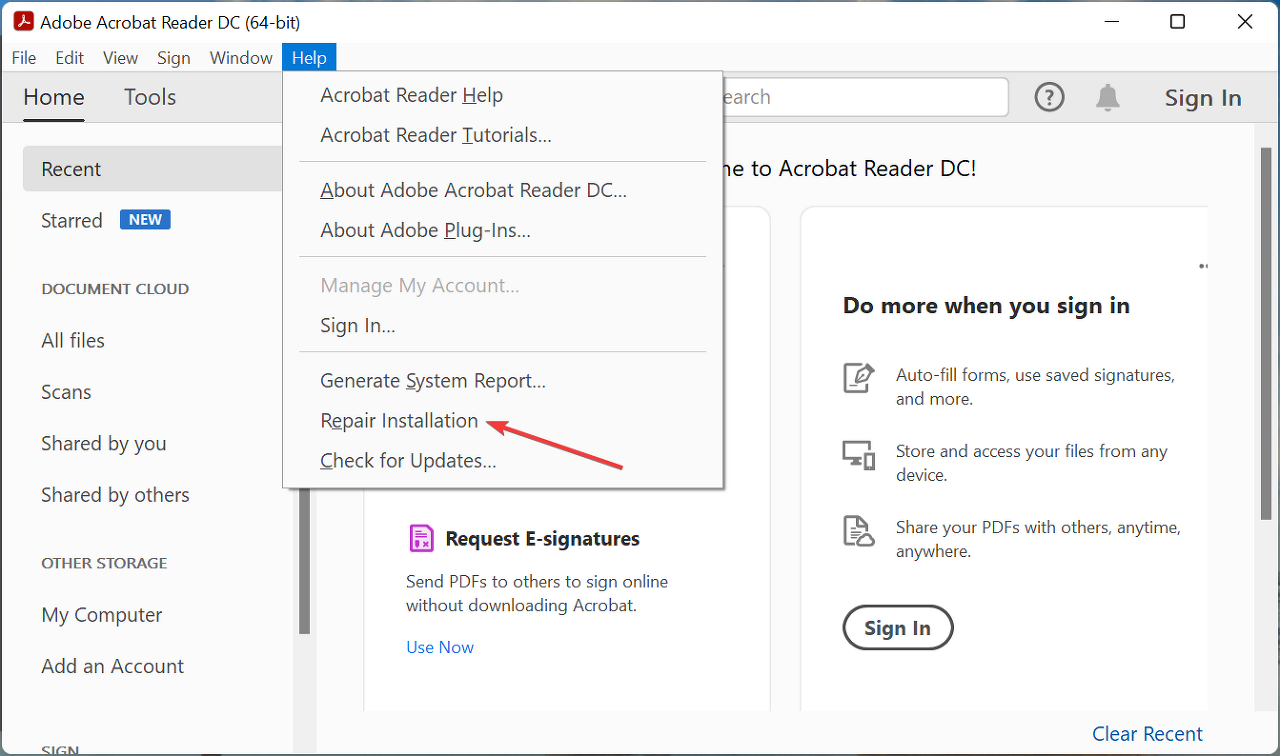Click Sign In in the top toolbar

[x=1203, y=97]
